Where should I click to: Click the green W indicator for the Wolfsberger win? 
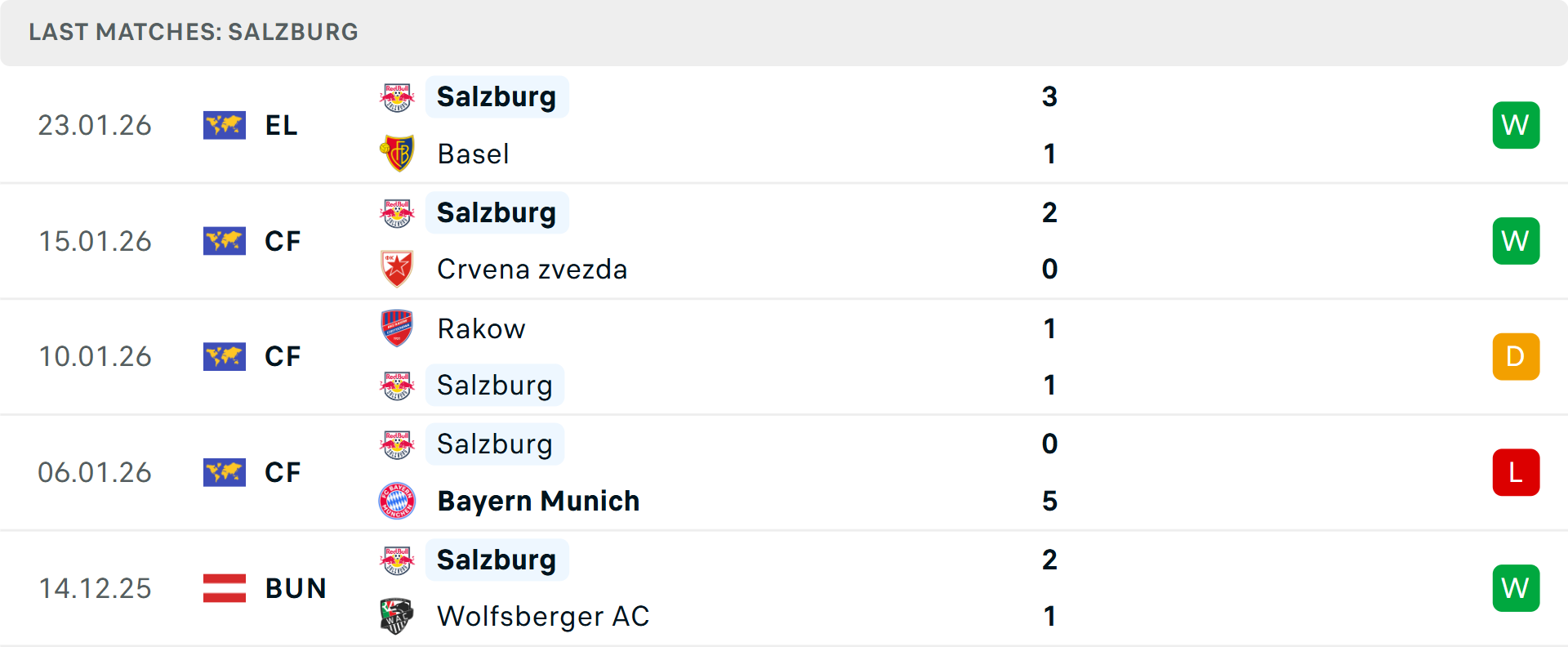tap(1516, 588)
